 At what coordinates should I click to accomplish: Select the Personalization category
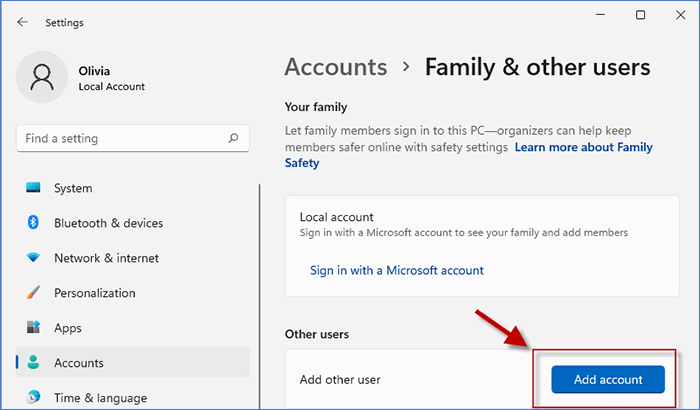point(94,293)
